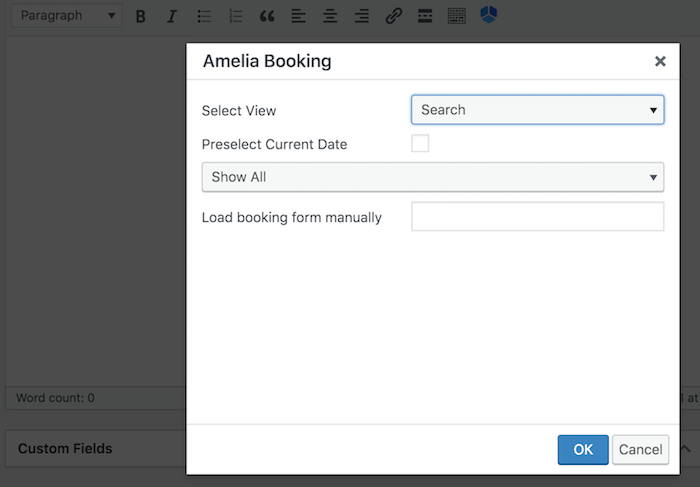
Task: Enable Preselect Current Date checkbox
Action: coord(420,144)
